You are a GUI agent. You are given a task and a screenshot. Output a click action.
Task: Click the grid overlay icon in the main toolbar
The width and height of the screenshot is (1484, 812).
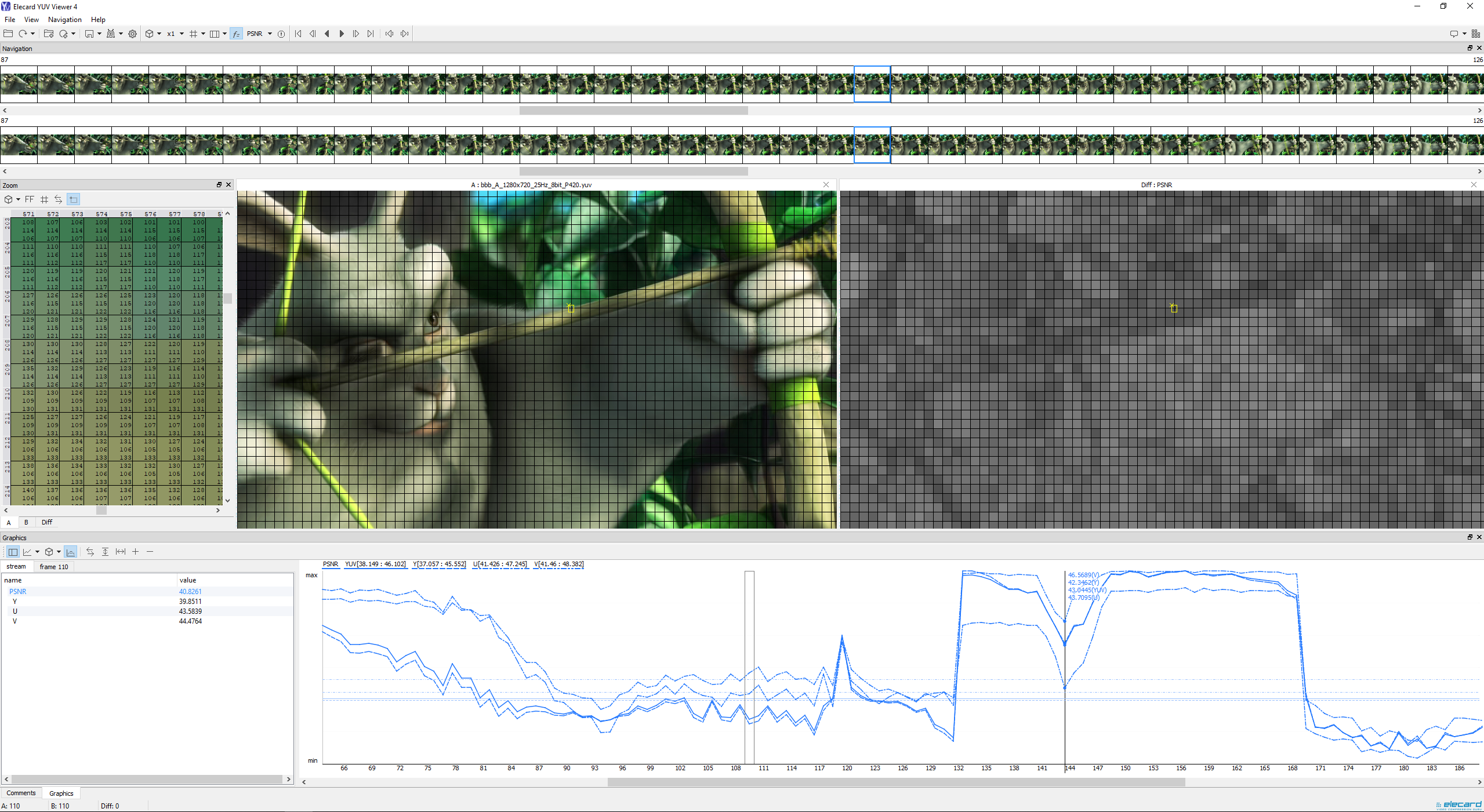coord(194,34)
